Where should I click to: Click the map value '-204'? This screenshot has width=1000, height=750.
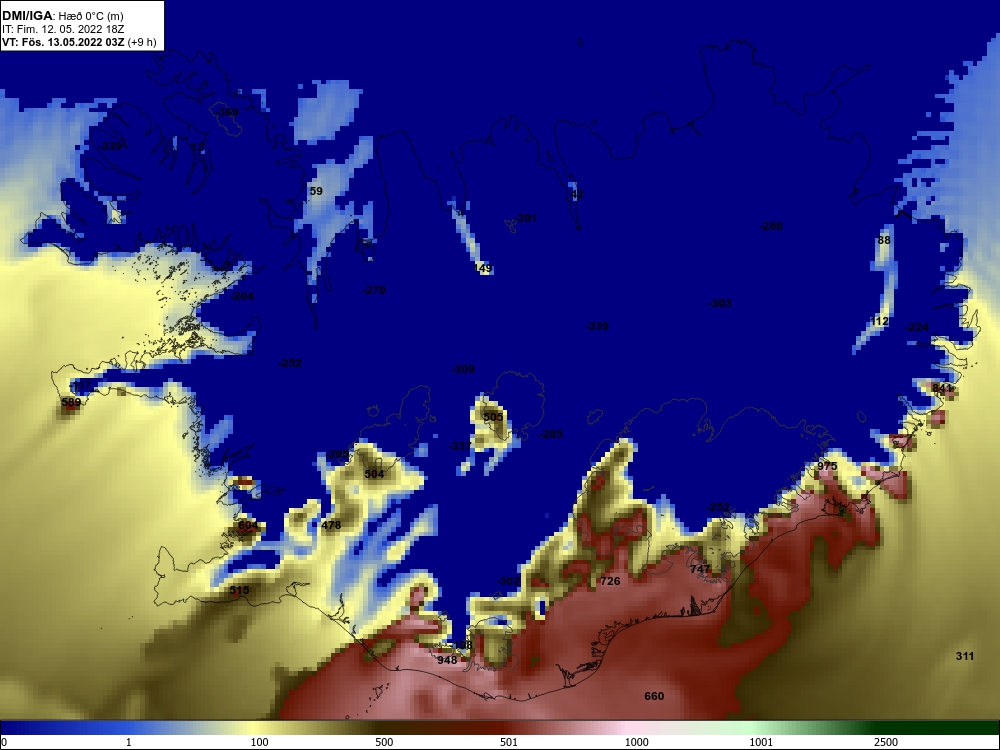[242, 296]
